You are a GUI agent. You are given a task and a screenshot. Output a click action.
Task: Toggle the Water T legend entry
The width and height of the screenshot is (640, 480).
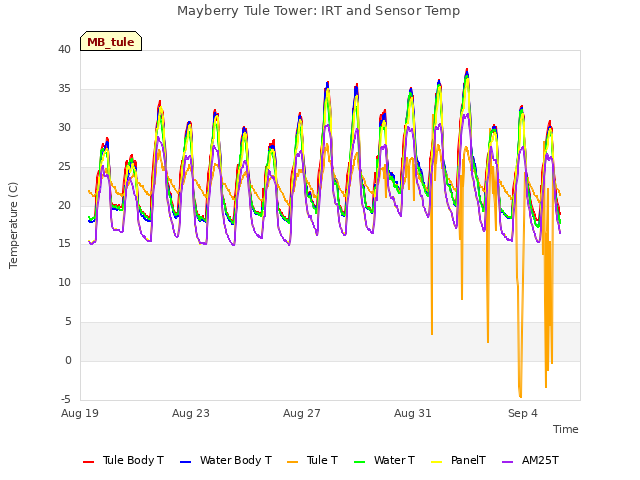click(x=384, y=460)
